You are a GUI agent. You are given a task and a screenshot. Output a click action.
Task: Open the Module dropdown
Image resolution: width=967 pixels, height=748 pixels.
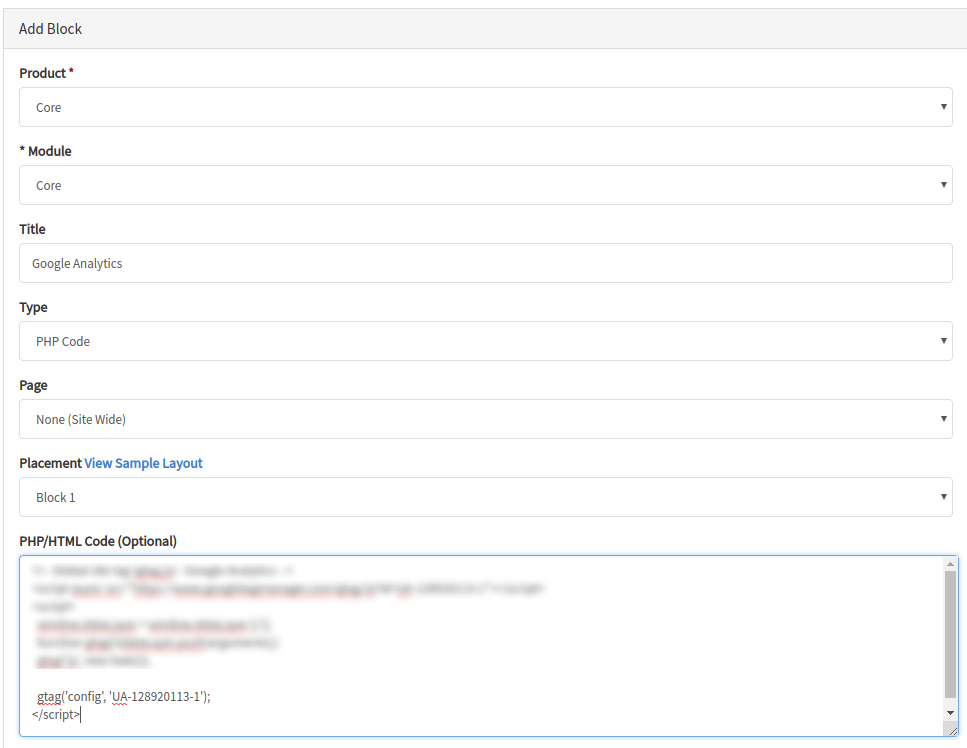486,185
